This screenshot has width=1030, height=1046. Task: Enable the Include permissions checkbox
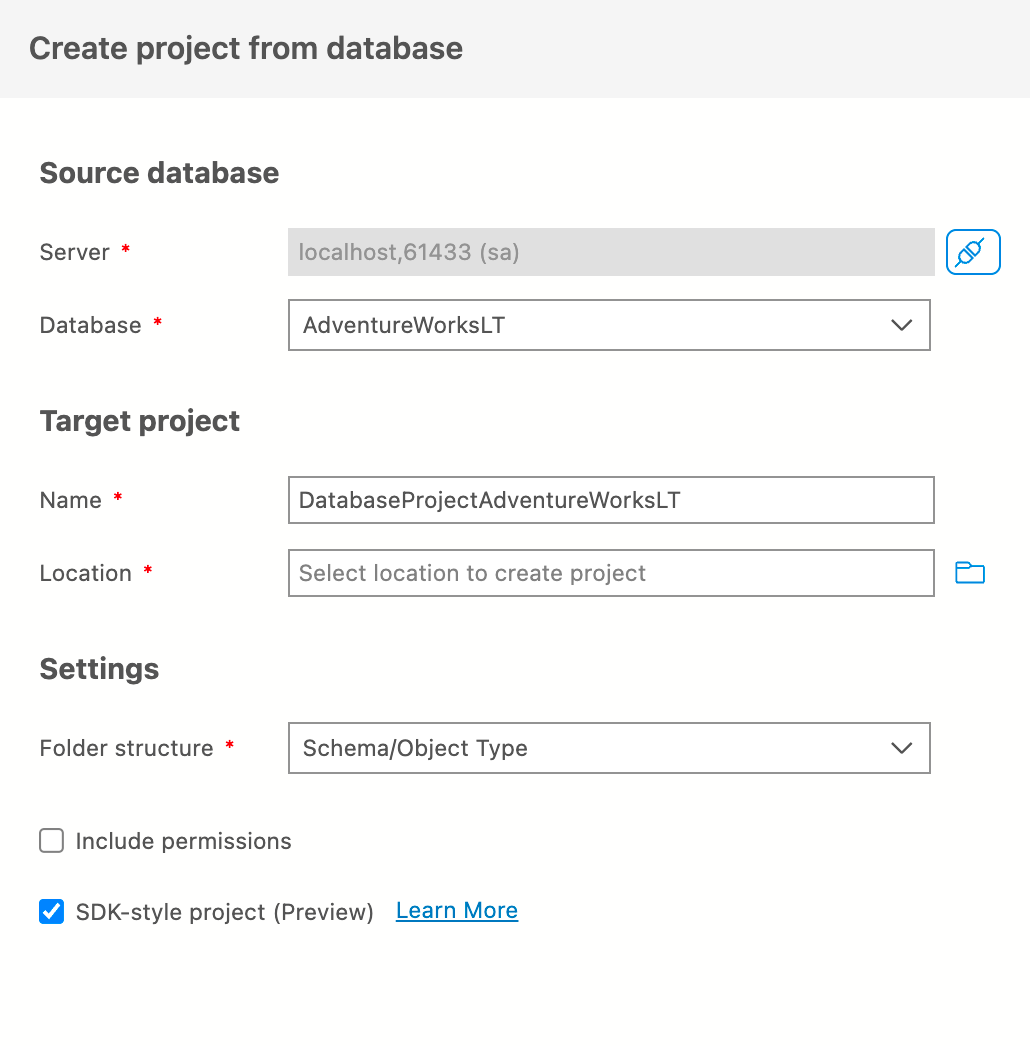(52, 840)
